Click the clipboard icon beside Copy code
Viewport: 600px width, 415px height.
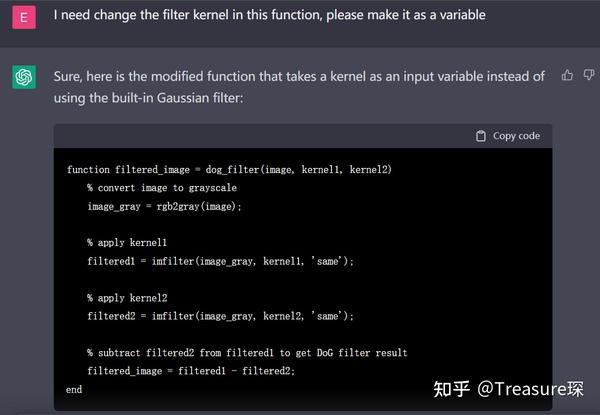(481, 136)
